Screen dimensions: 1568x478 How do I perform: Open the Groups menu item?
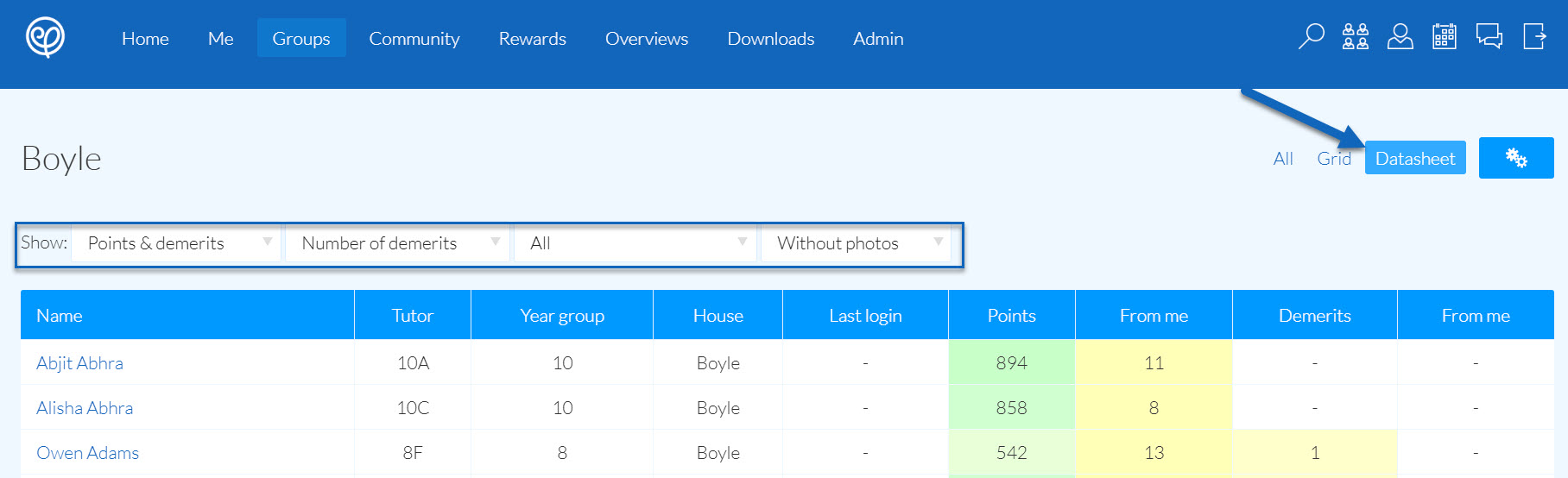point(301,39)
